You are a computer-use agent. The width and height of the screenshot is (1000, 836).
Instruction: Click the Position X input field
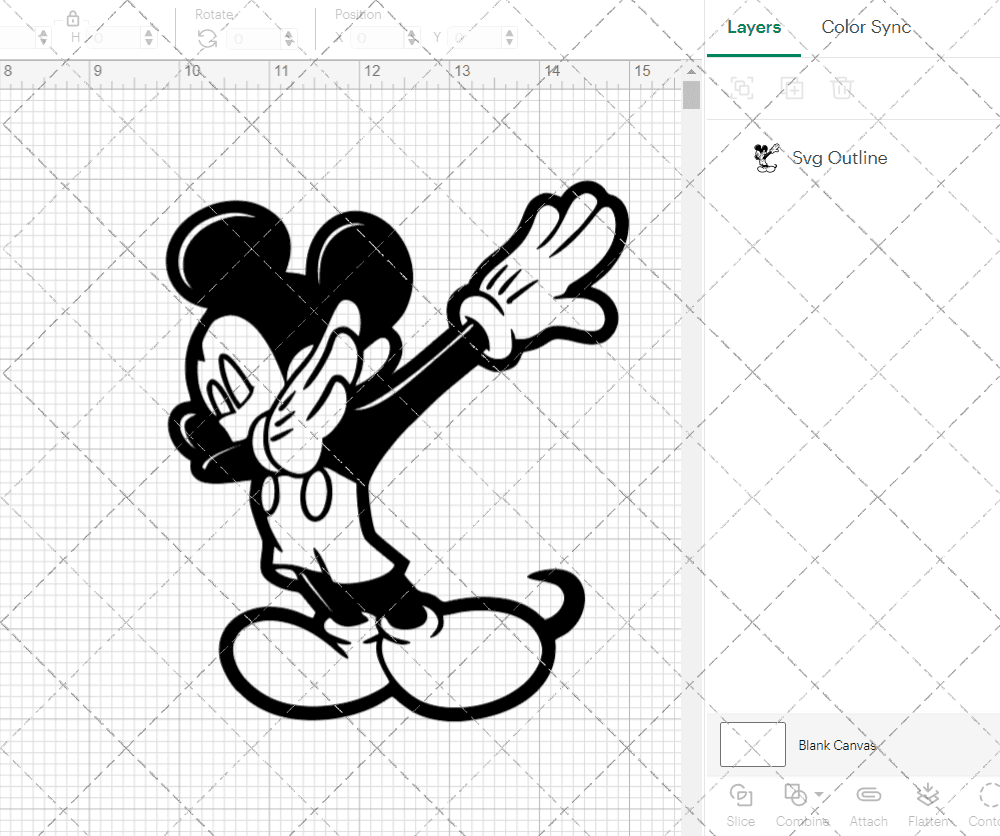click(x=379, y=38)
